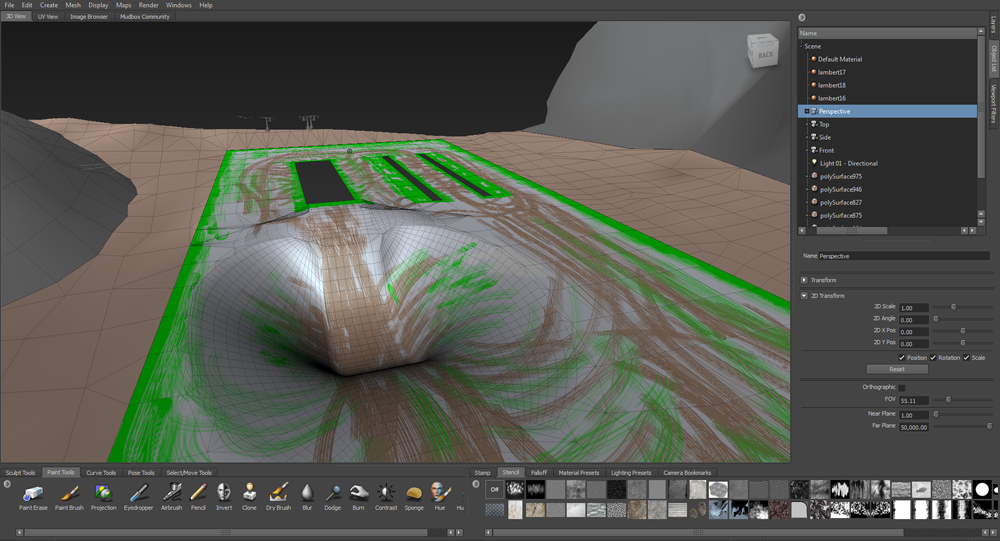Open the Render menu
This screenshot has width=1000, height=541.
148,5
